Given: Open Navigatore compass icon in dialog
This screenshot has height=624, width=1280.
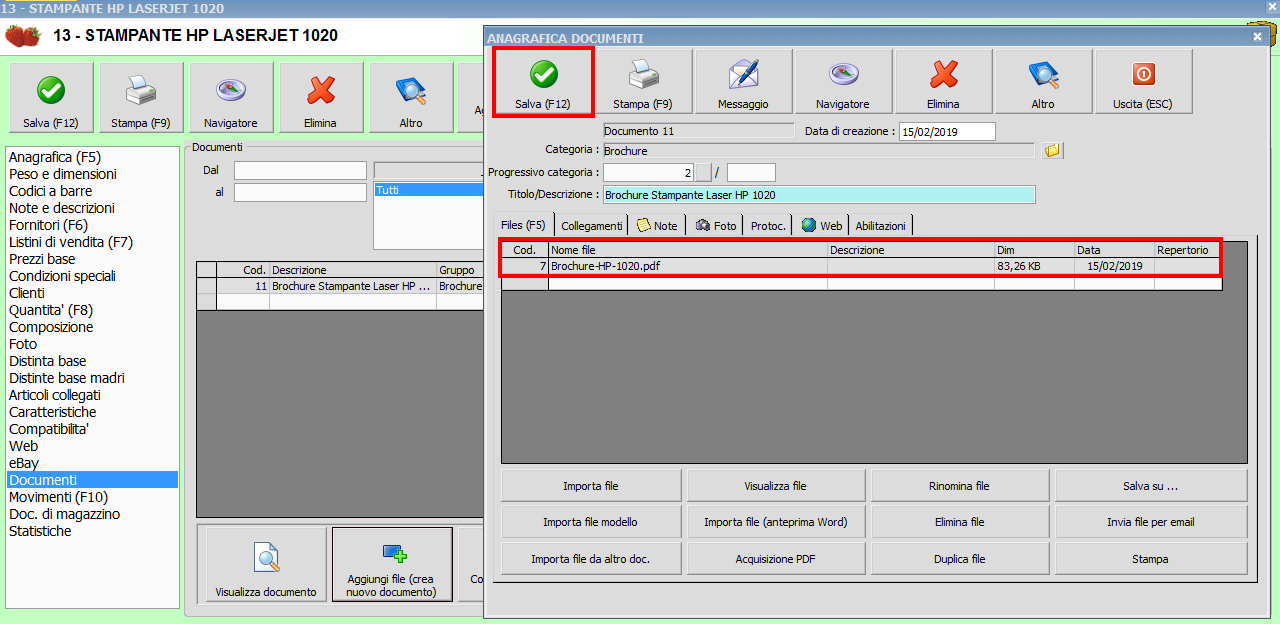Looking at the screenshot, I should [x=843, y=82].
